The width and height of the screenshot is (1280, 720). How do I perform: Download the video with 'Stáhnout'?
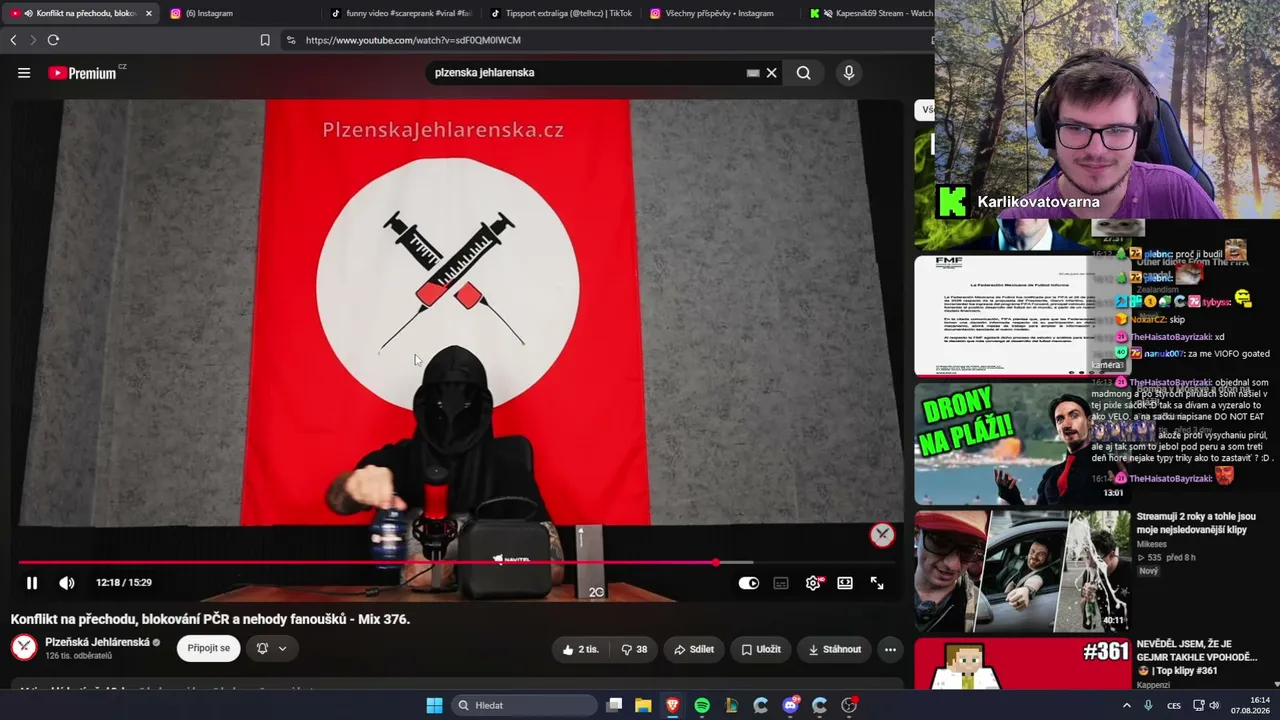point(835,649)
